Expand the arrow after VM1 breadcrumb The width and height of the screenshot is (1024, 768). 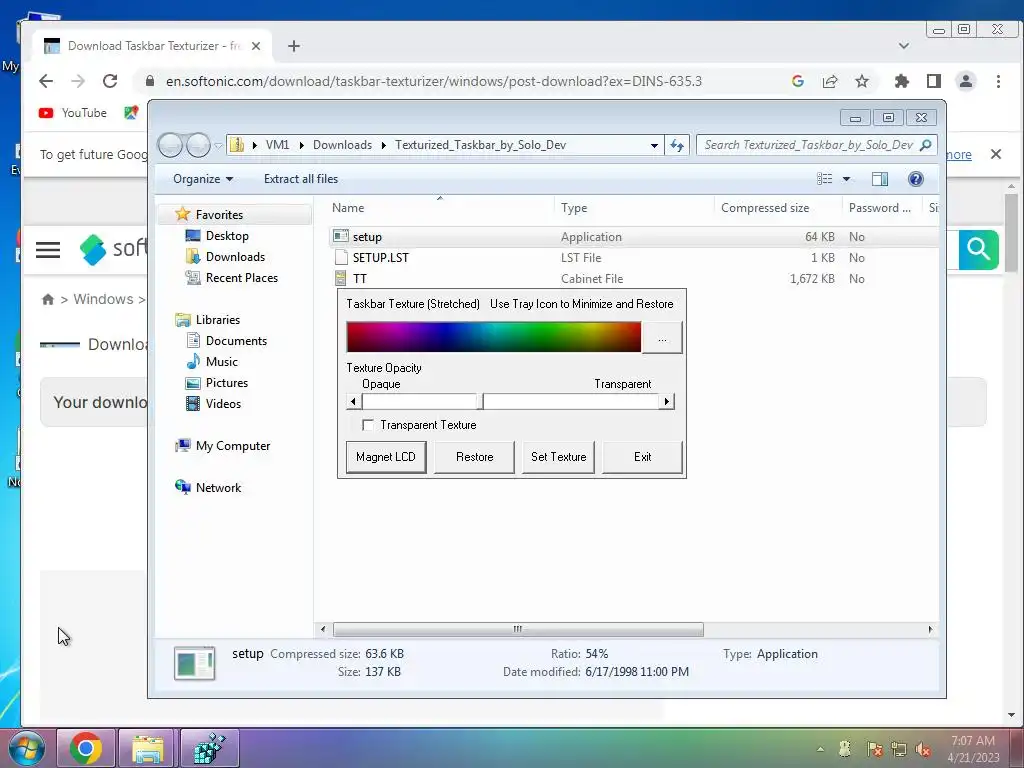[x=301, y=145]
